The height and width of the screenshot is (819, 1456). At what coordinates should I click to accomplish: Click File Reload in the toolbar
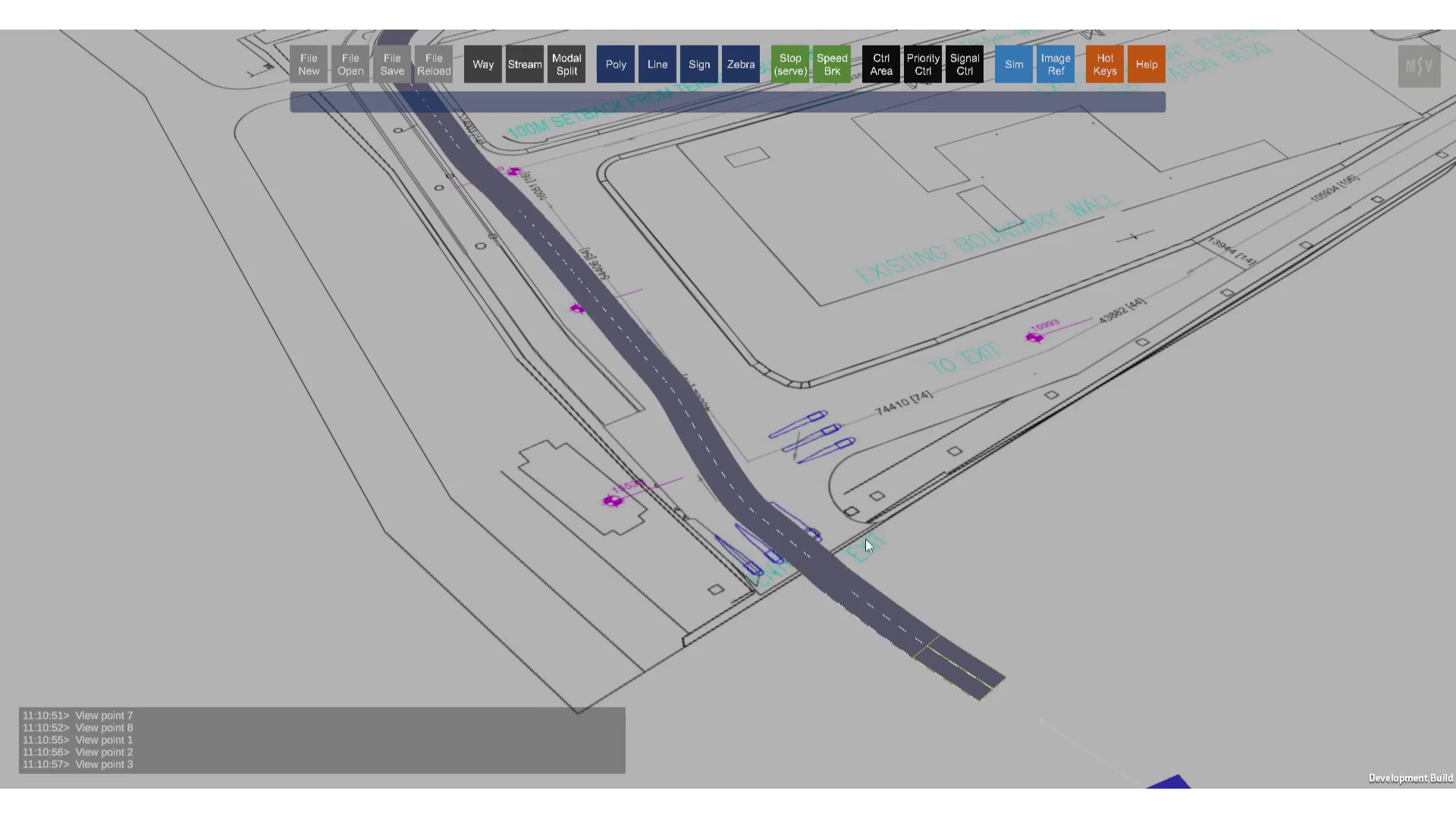click(434, 64)
